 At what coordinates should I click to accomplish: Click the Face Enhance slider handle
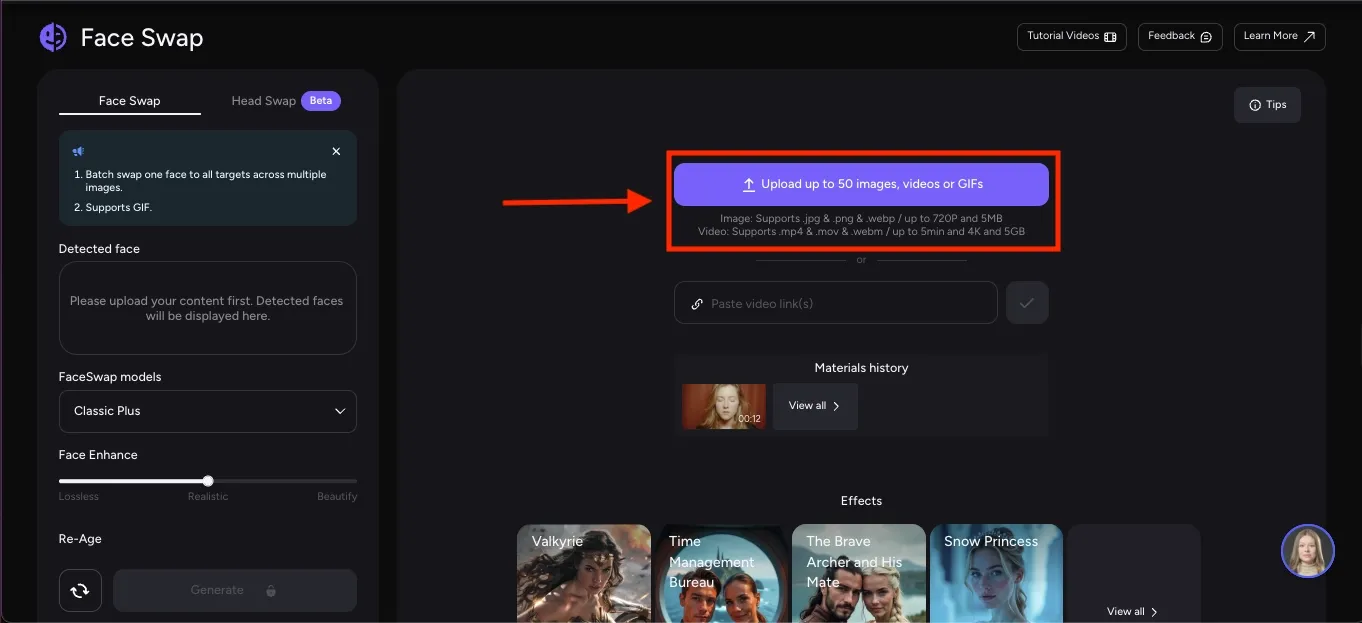tap(208, 481)
